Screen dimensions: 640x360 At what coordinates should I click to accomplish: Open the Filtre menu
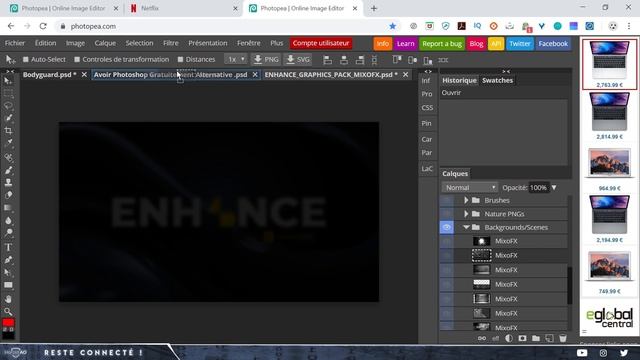pos(171,43)
